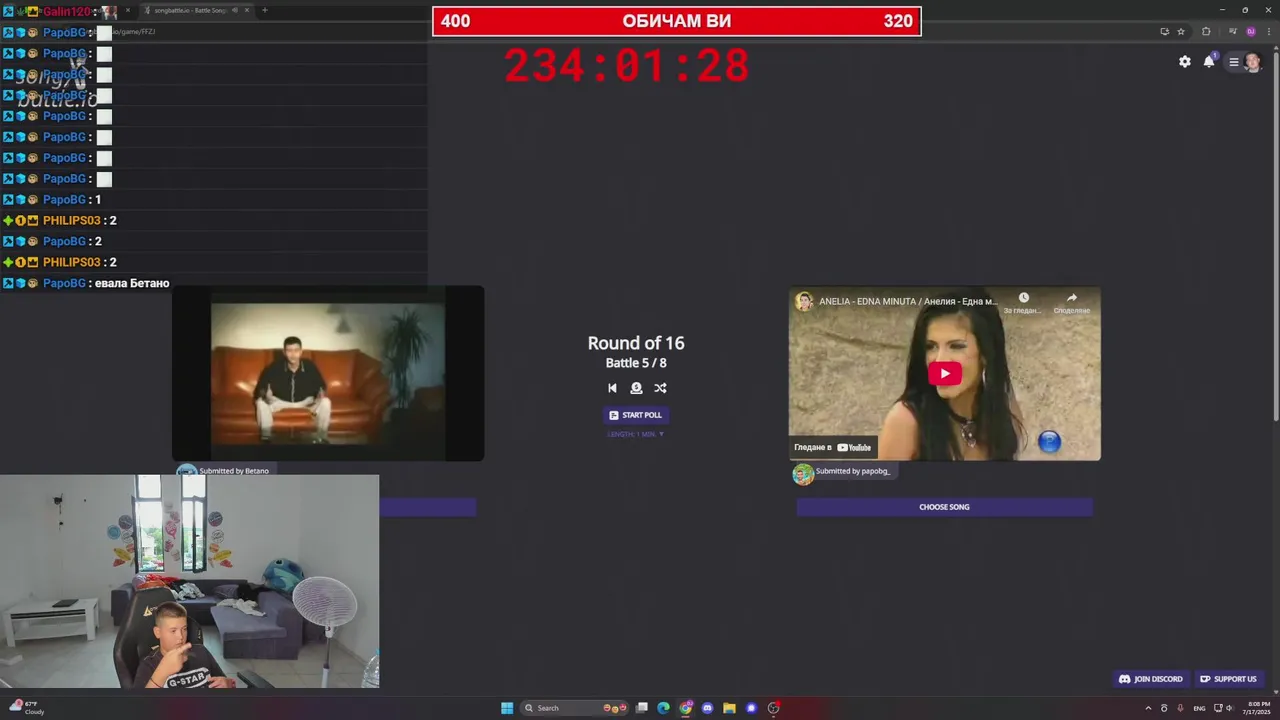Open the poll LENGTH: 1 MIN. dropdown
Image resolution: width=1280 pixels, height=720 pixels.
click(x=636, y=434)
